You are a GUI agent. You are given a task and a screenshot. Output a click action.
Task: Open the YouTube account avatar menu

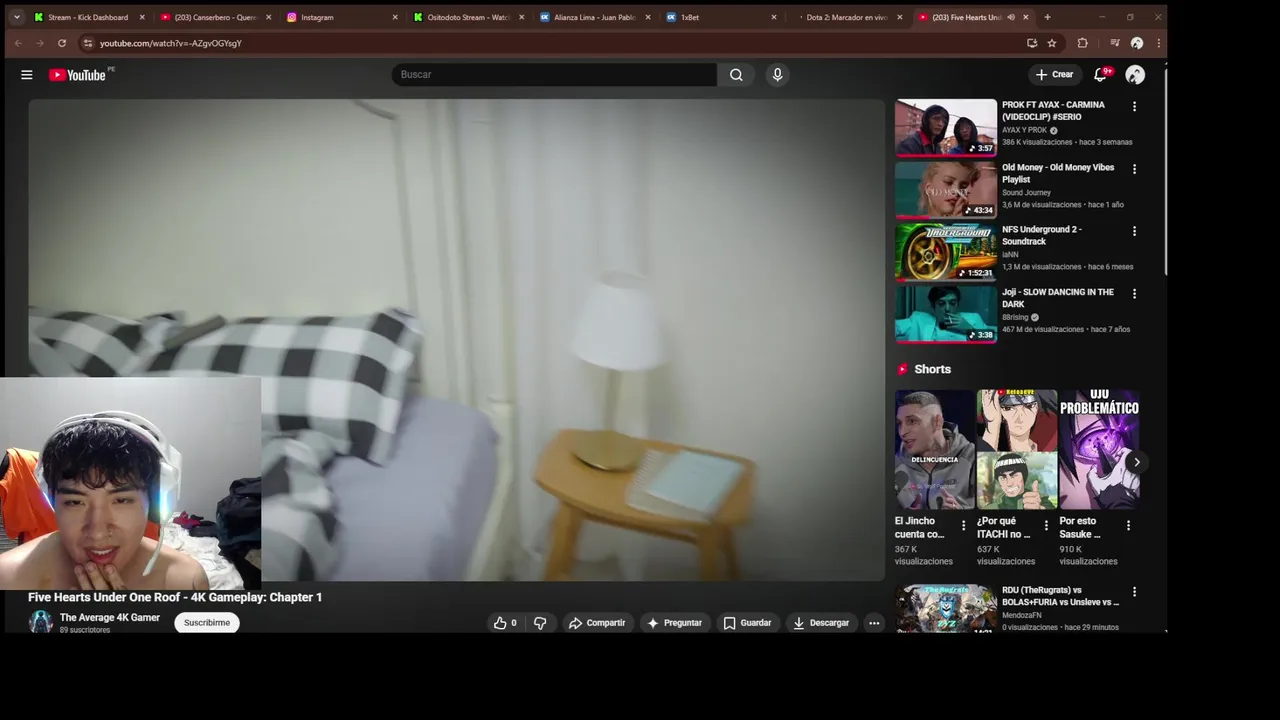(x=1135, y=75)
